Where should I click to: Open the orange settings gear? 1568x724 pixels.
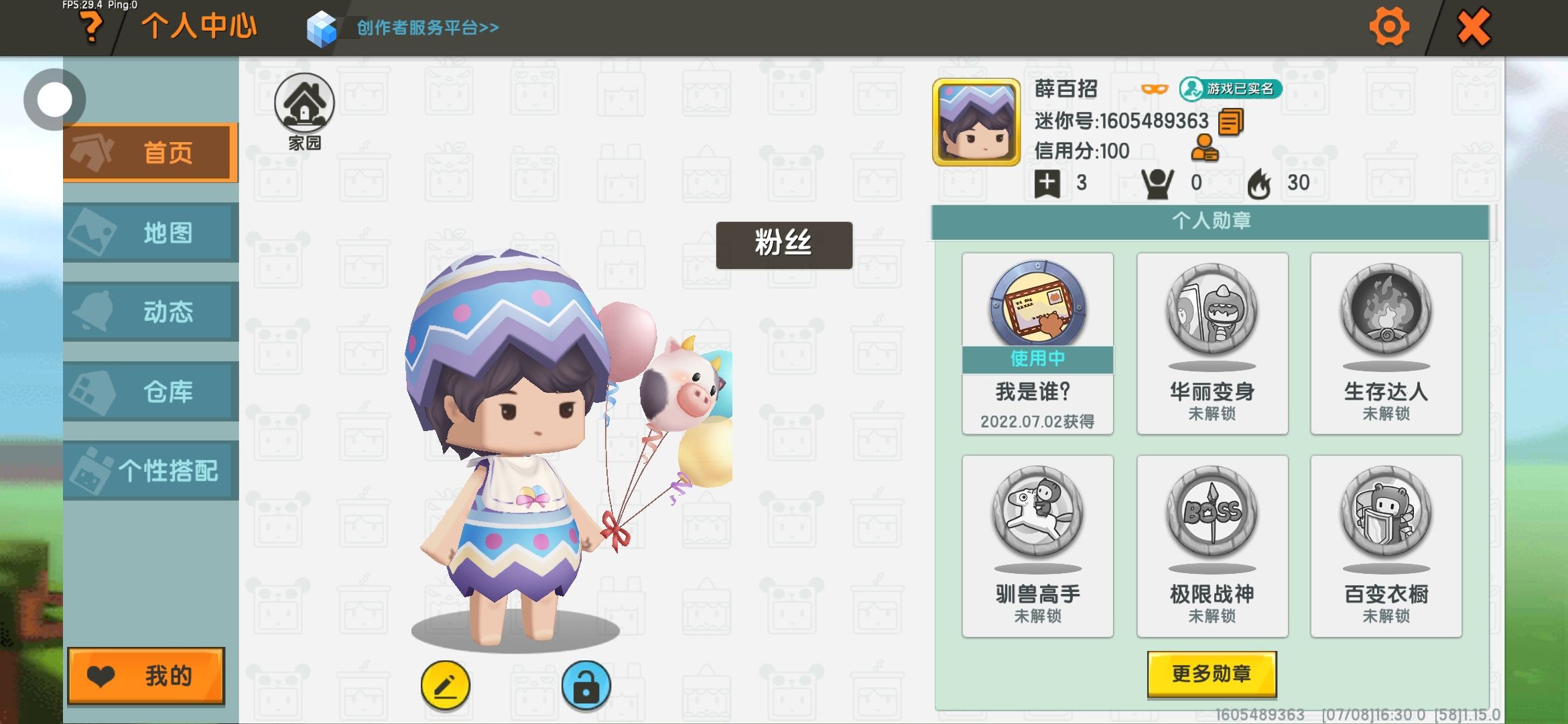click(x=1389, y=27)
